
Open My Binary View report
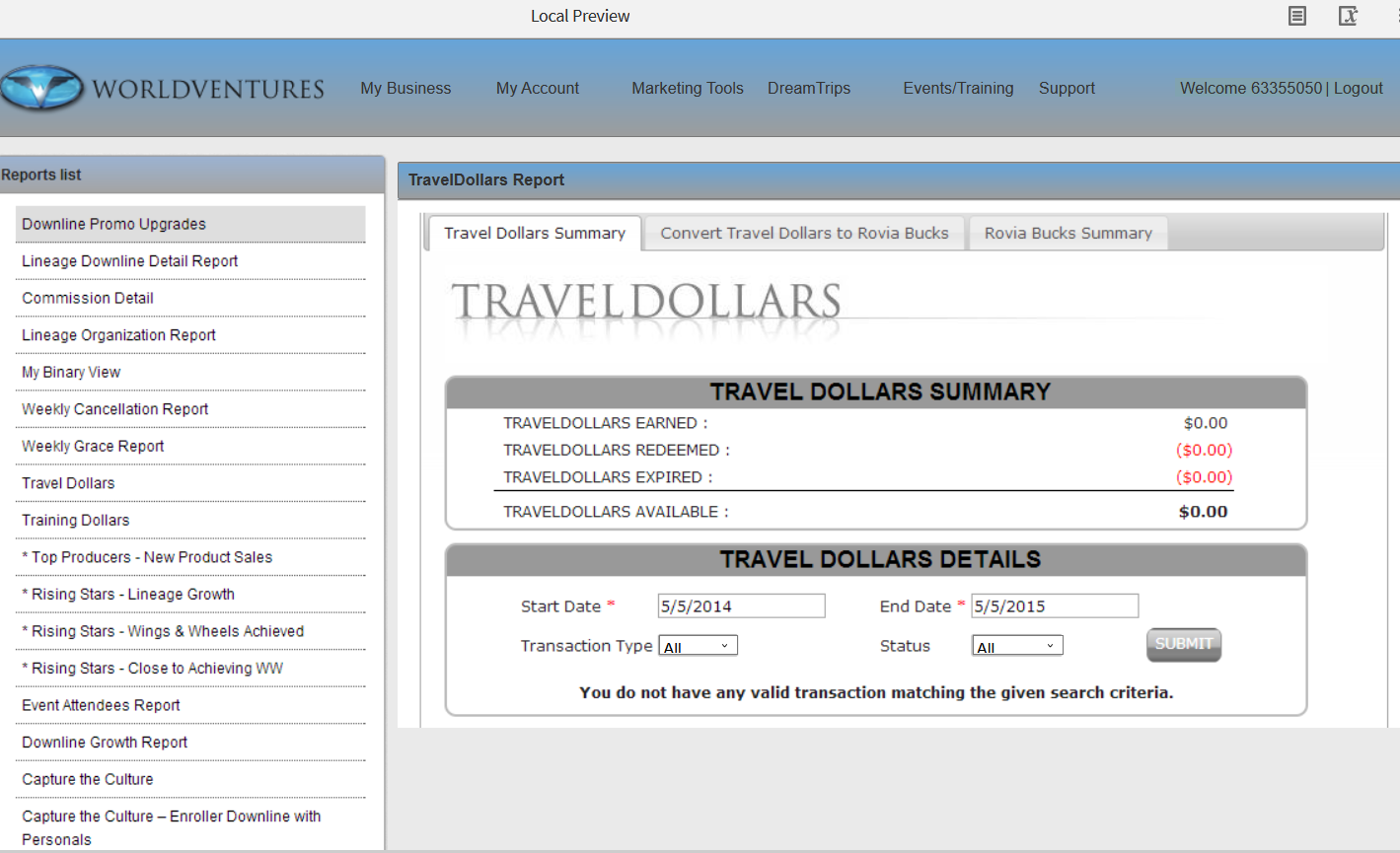pyautogui.click(x=190, y=372)
